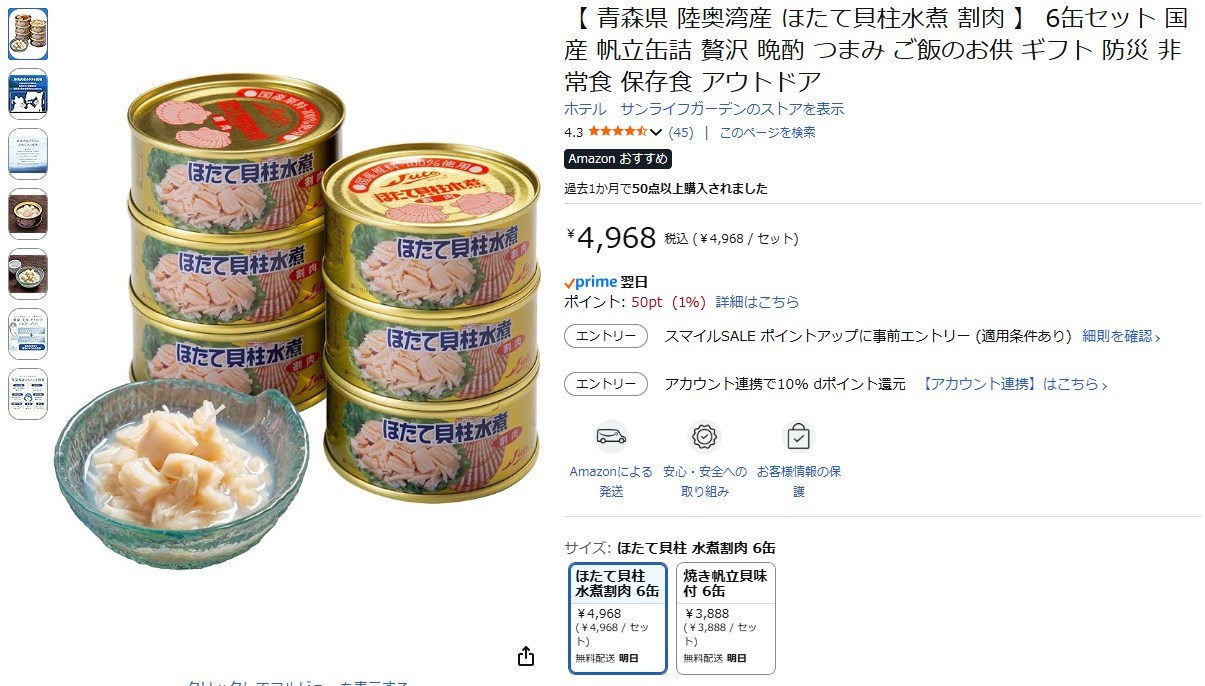
Task: Select the fourth thumbnail showing scallop dish
Action: 28,214
